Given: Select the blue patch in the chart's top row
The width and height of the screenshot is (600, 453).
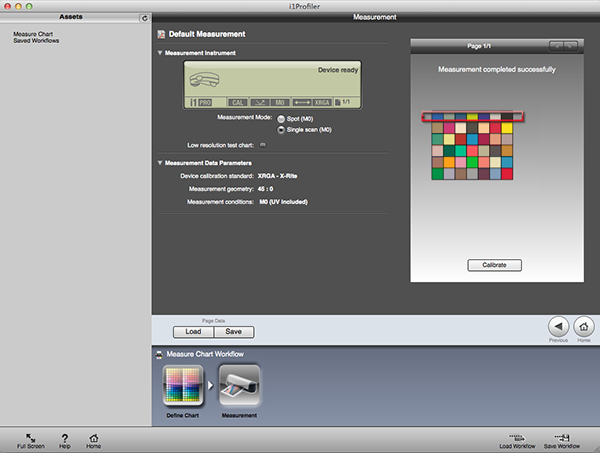Looking at the screenshot, I should [438, 116].
